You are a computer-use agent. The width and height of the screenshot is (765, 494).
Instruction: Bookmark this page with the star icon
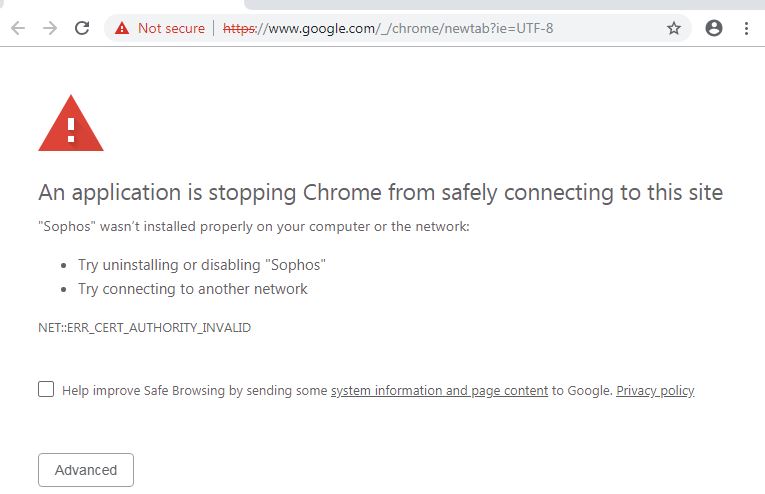[x=674, y=28]
